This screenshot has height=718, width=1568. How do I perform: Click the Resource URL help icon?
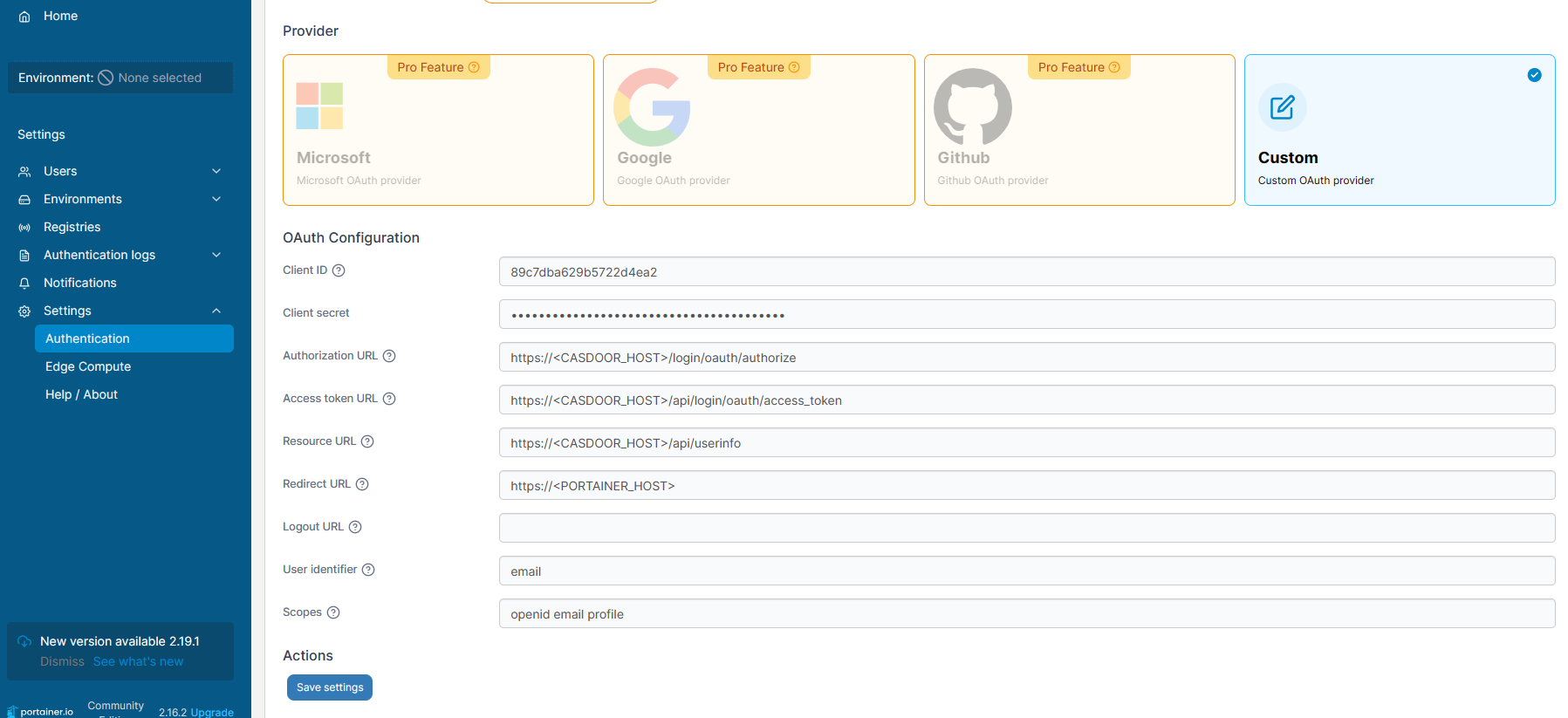click(x=367, y=441)
